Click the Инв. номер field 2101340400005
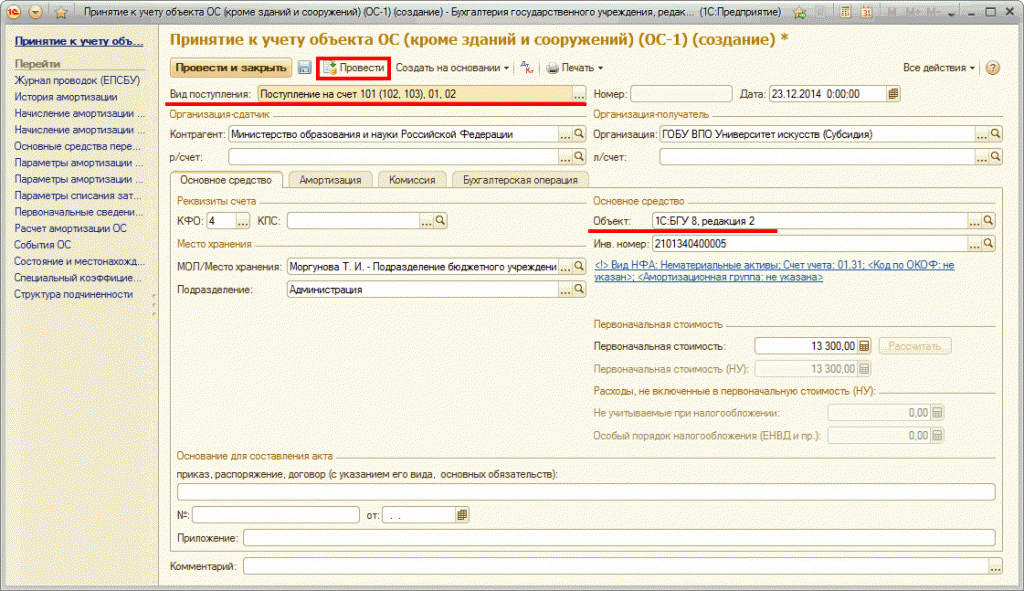The height and width of the screenshot is (591, 1024). pyautogui.click(x=810, y=244)
